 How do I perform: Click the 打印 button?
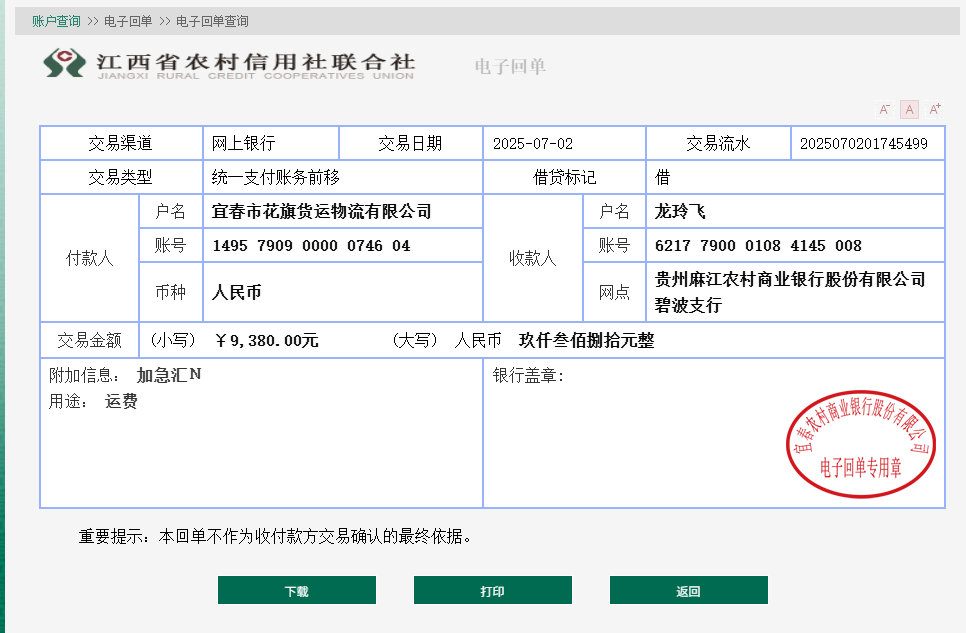[493, 590]
